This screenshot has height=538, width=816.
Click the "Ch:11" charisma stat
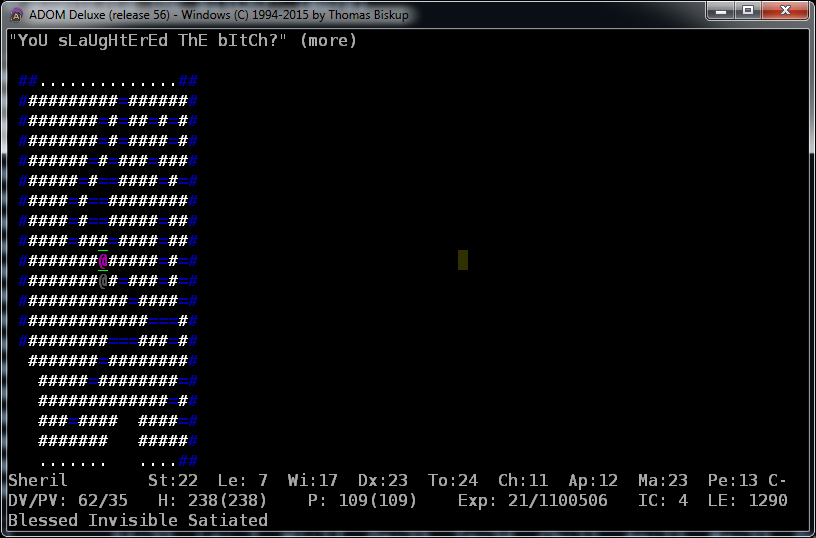[x=522, y=480]
